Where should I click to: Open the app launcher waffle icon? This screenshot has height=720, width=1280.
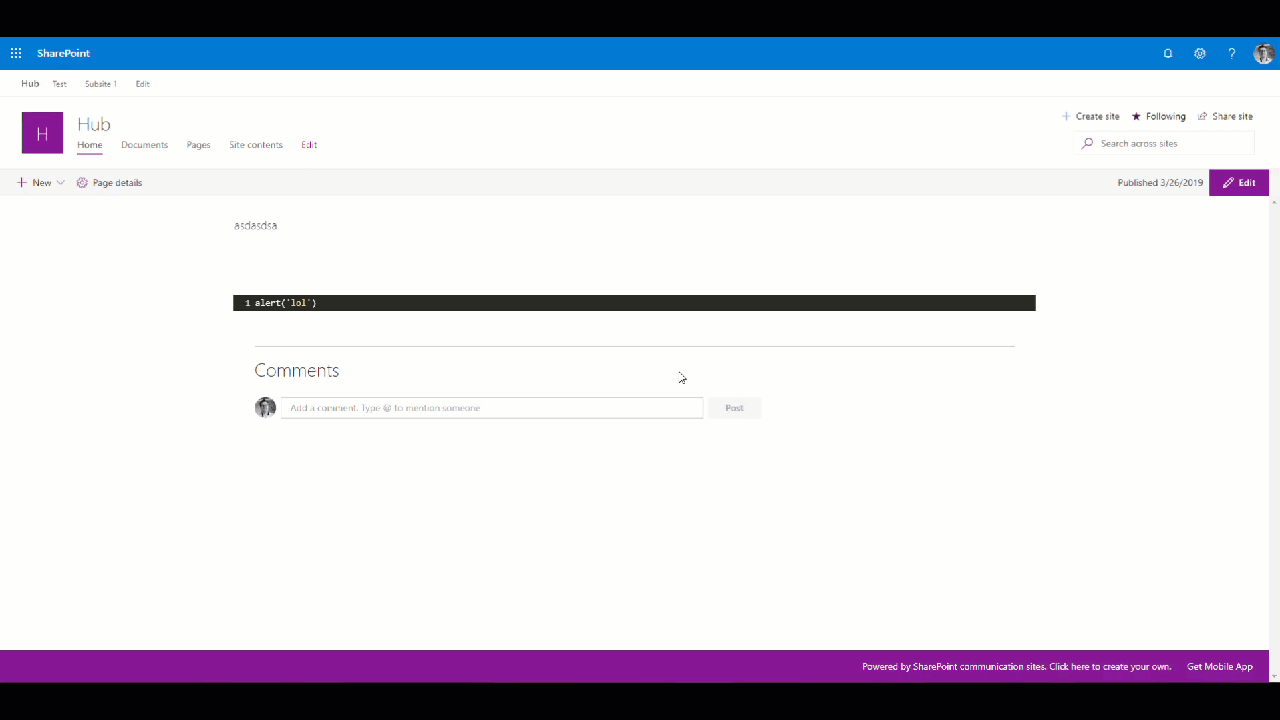[16, 53]
